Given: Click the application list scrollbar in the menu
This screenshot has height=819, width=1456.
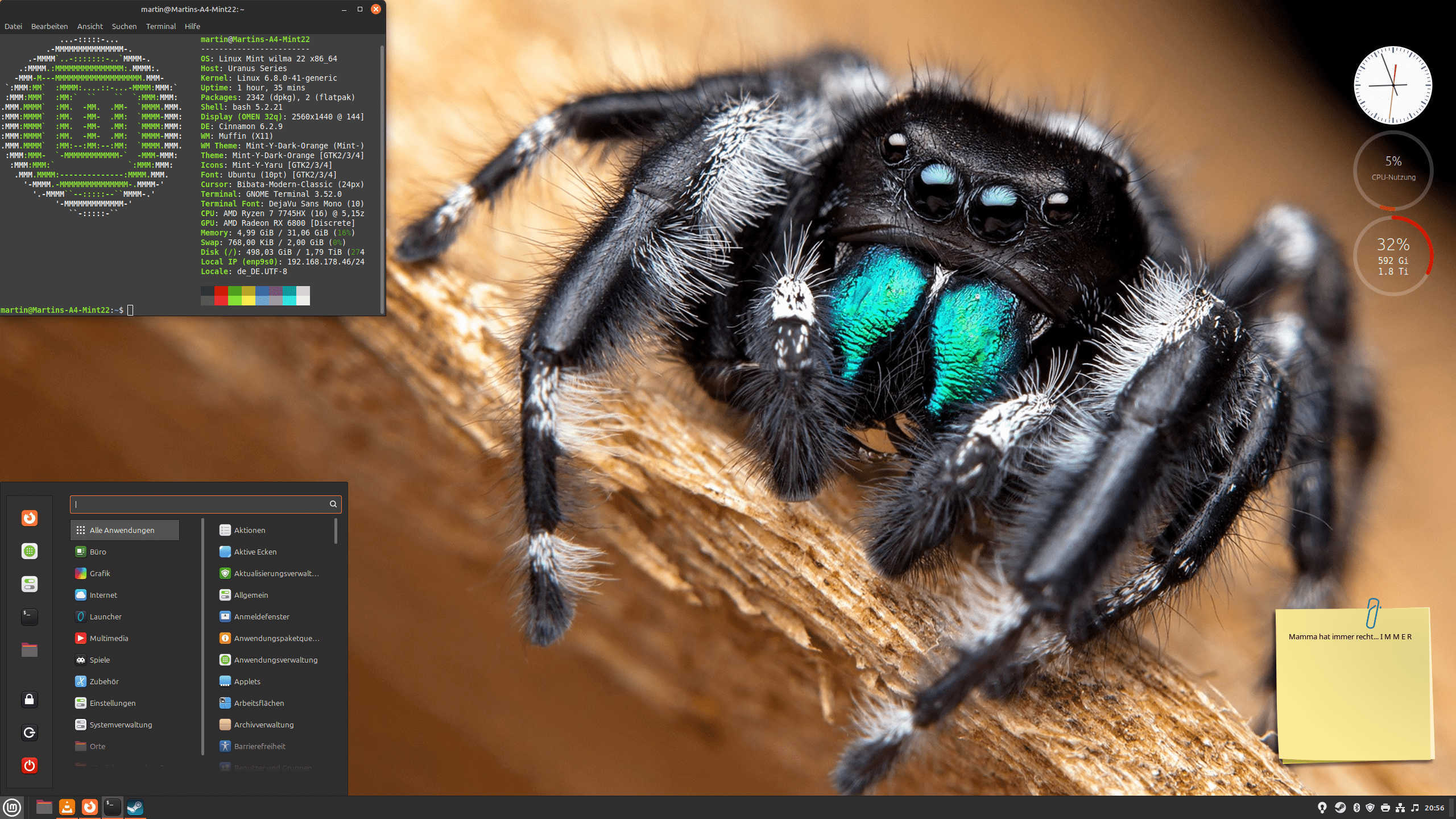Looking at the screenshot, I should (x=336, y=531).
